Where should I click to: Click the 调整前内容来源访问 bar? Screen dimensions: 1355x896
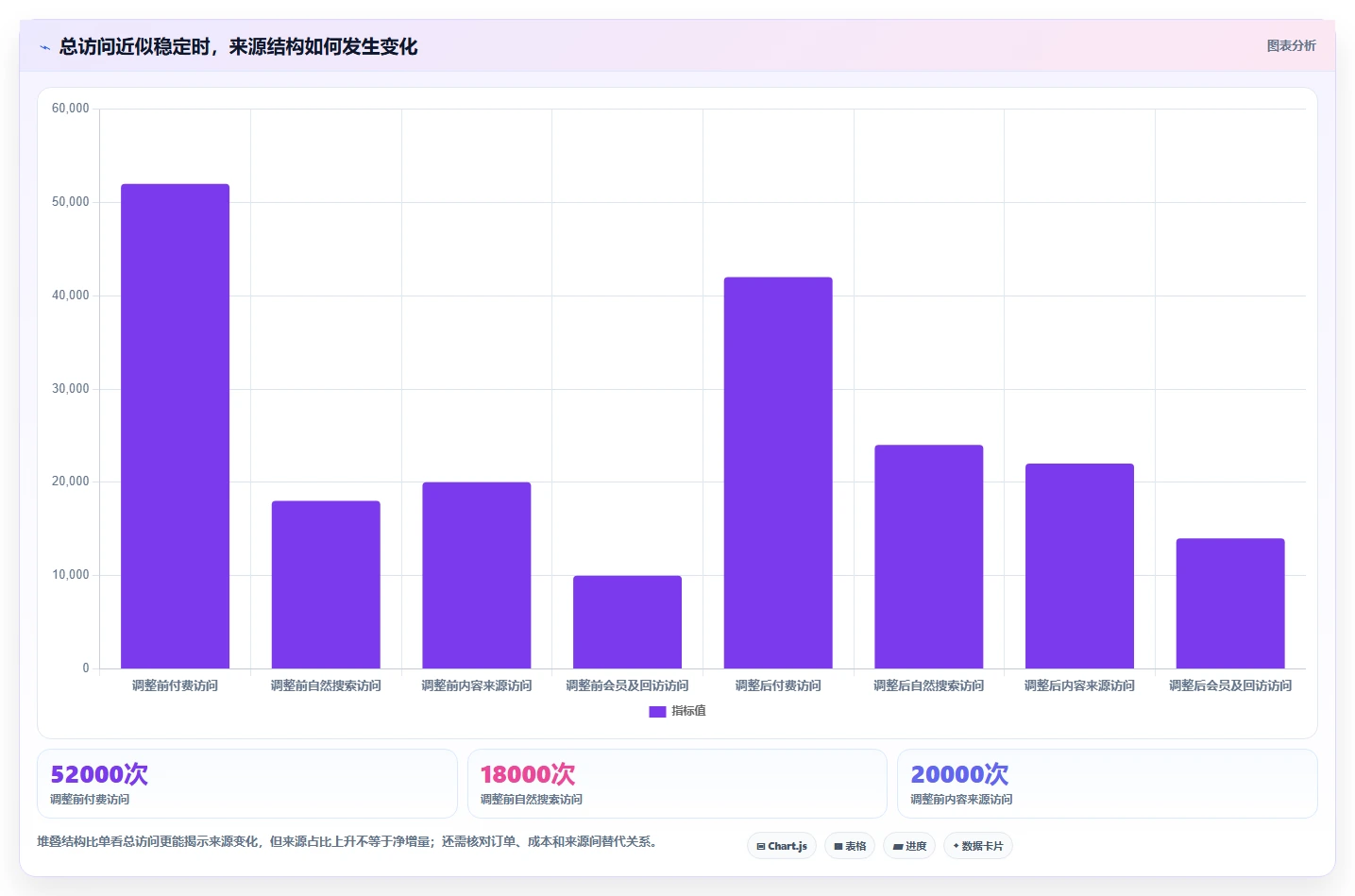pyautogui.click(x=477, y=575)
